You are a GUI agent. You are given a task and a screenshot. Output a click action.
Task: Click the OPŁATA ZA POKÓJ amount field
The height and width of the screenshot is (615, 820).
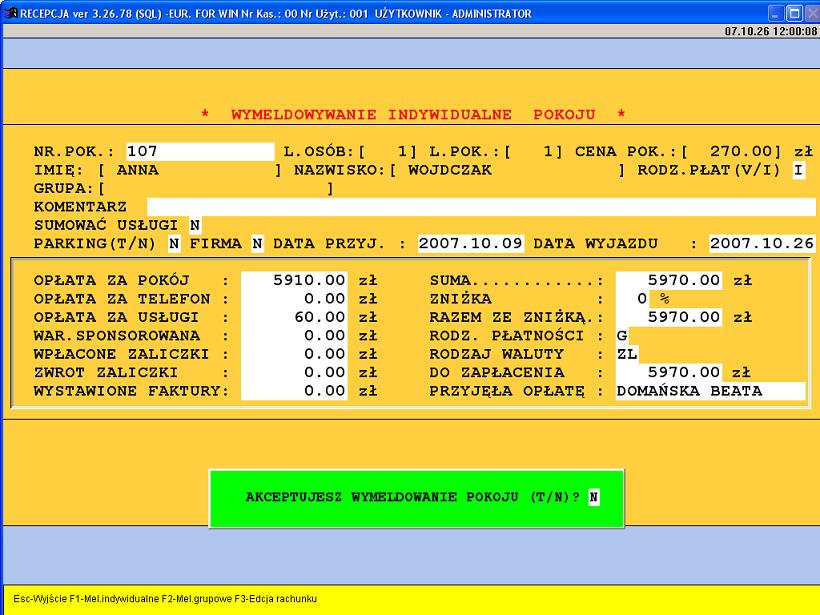coord(297,281)
